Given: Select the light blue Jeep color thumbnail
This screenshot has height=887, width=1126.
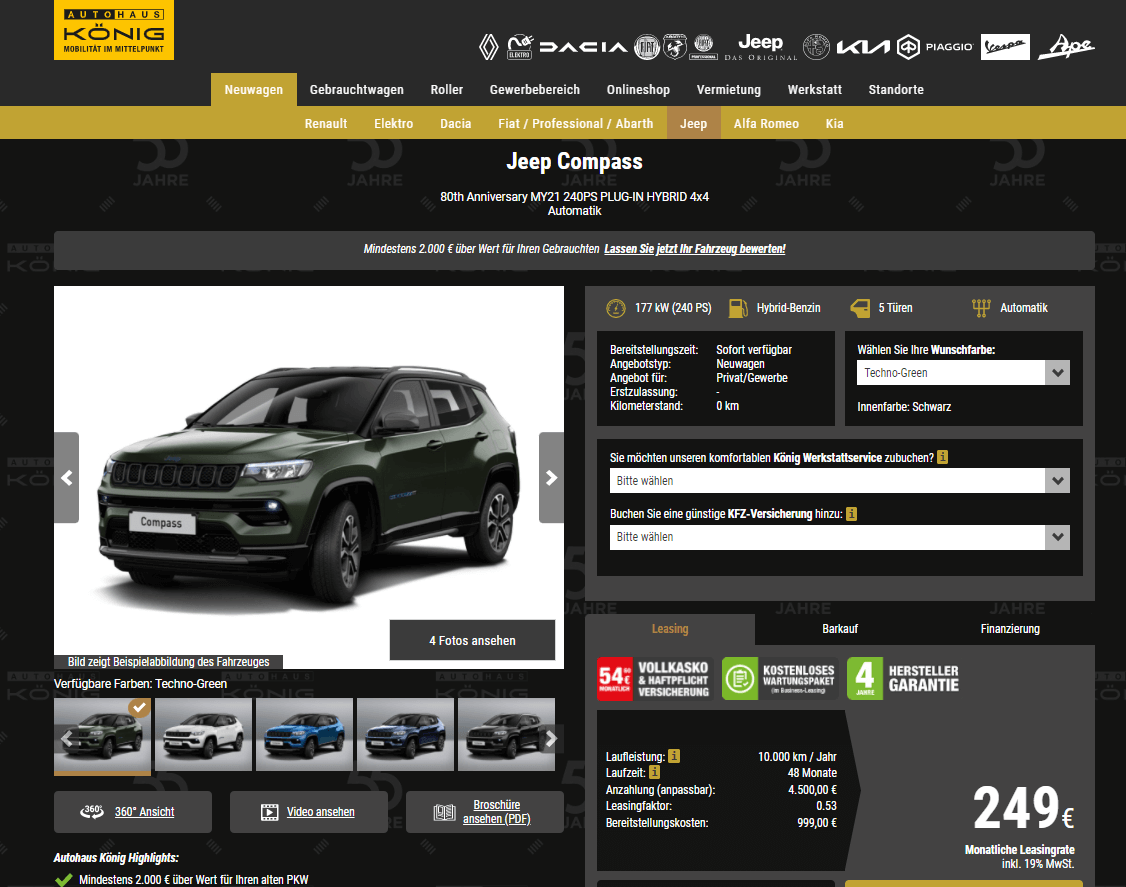Looking at the screenshot, I should (x=304, y=735).
